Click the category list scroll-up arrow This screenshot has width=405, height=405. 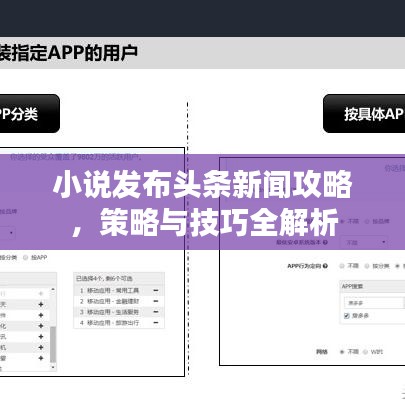tap(53, 290)
